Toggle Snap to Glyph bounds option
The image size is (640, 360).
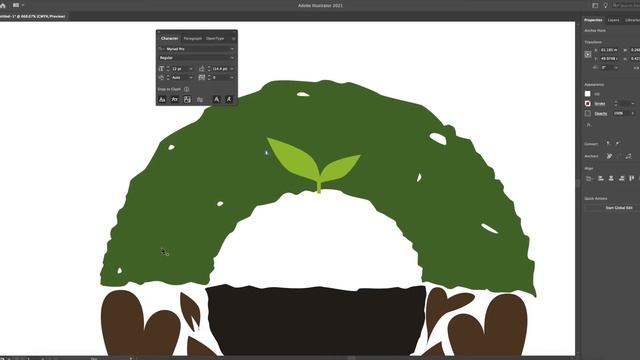(x=187, y=100)
